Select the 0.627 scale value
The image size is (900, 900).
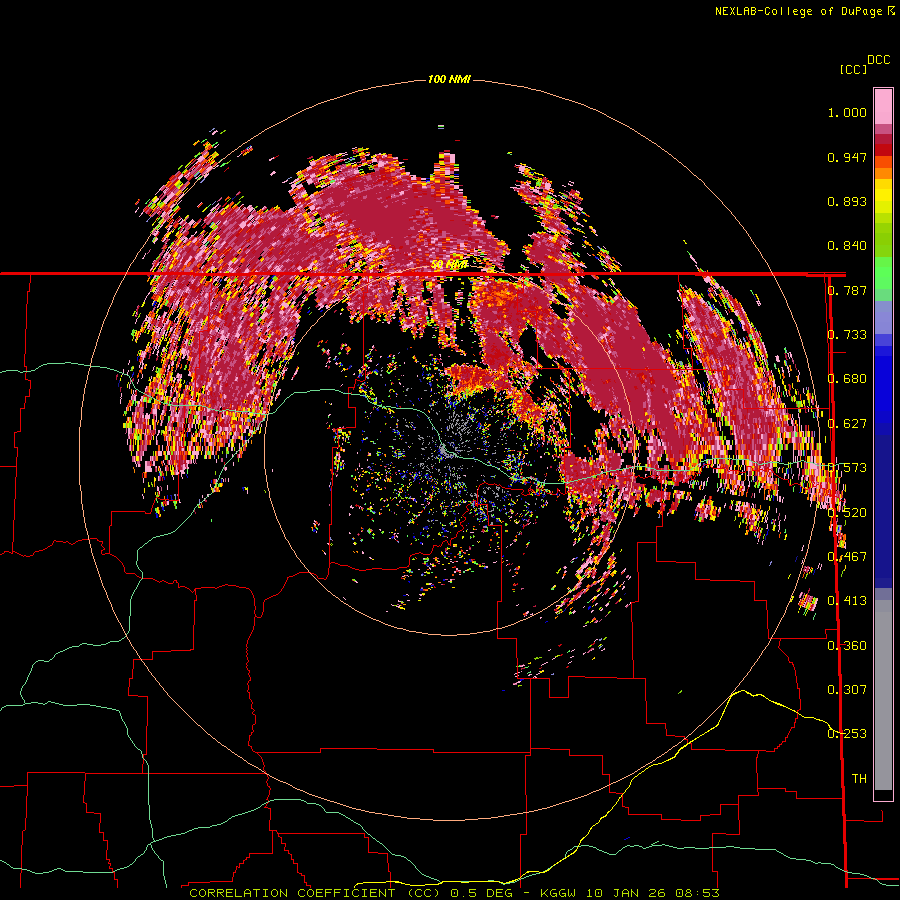[x=847, y=424]
